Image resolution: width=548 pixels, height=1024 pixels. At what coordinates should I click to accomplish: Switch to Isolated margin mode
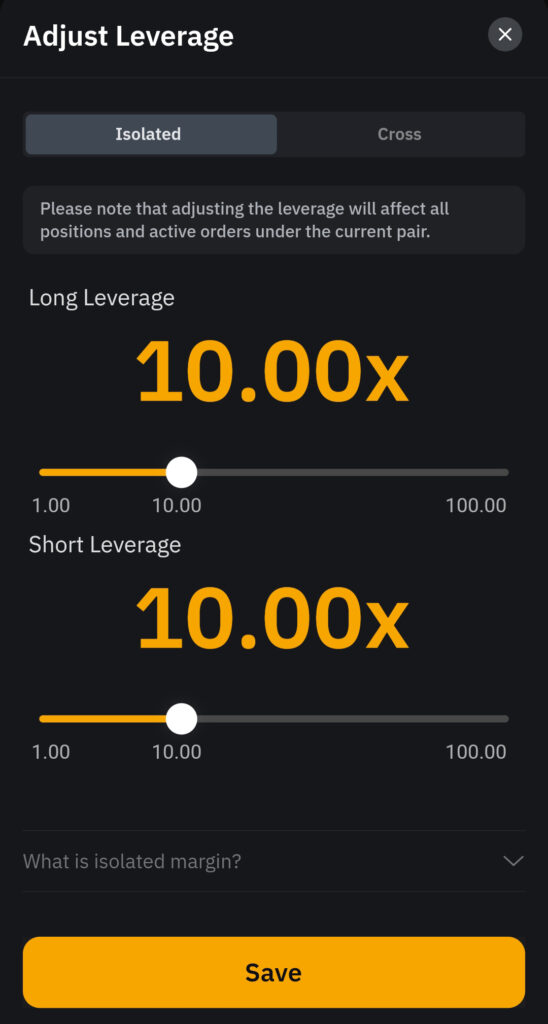tap(151, 135)
